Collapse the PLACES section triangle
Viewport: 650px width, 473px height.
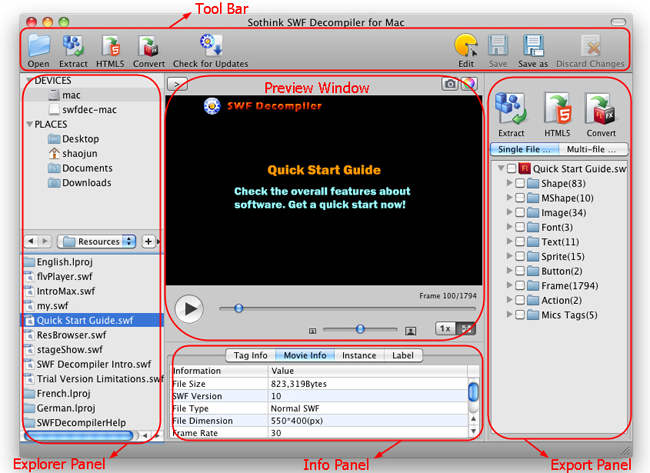coord(29,124)
